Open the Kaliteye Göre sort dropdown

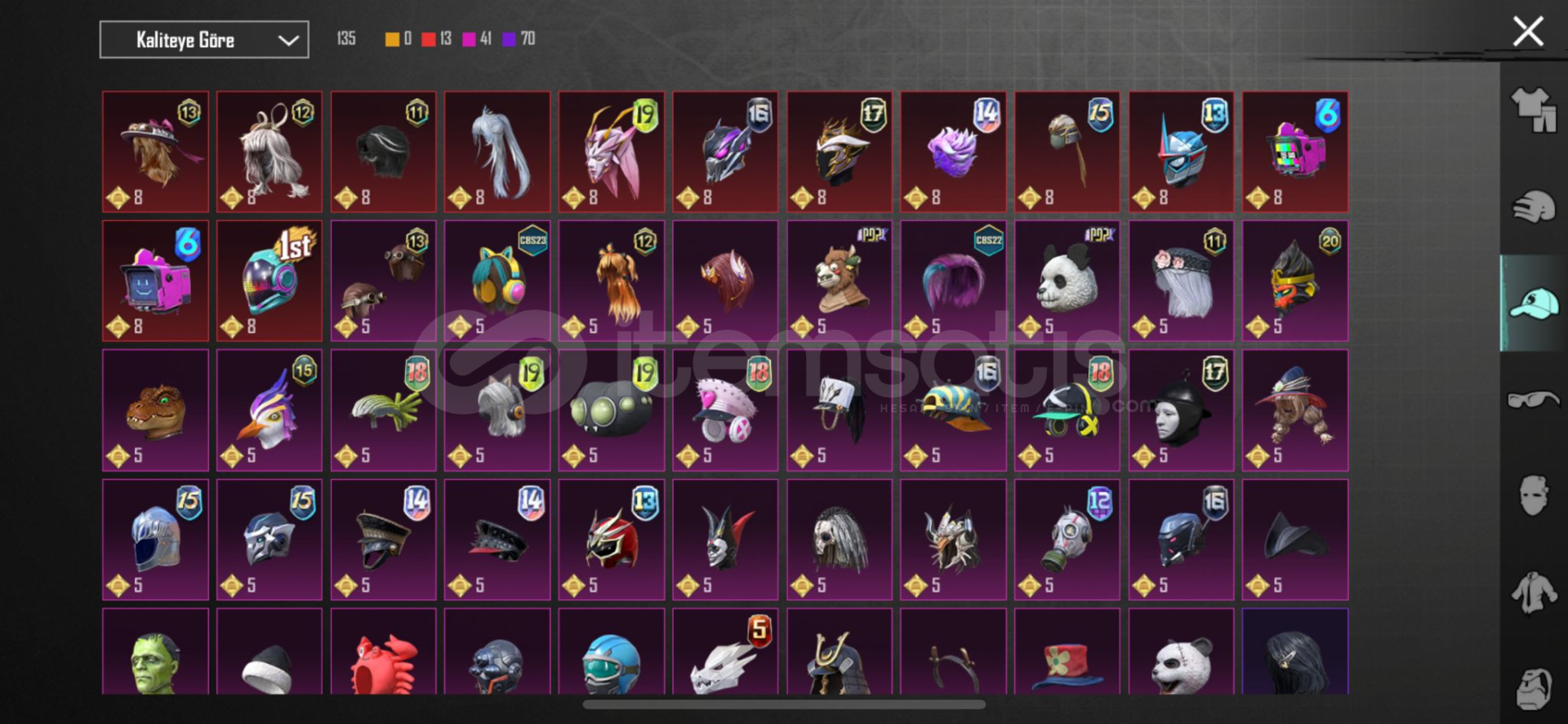[x=204, y=39]
